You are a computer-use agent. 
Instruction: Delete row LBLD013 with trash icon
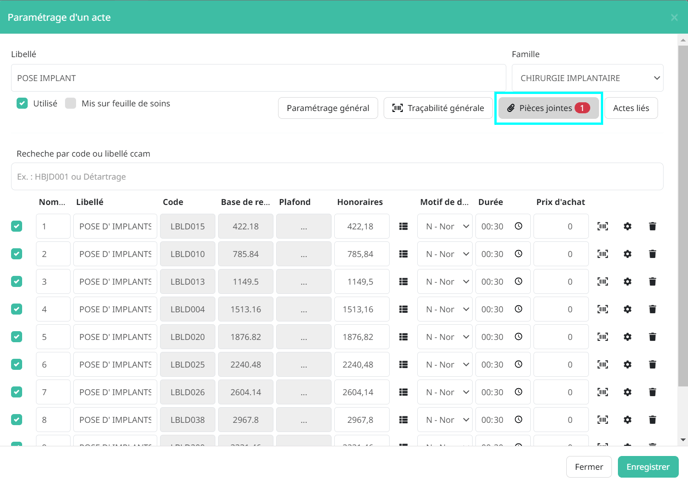652,282
